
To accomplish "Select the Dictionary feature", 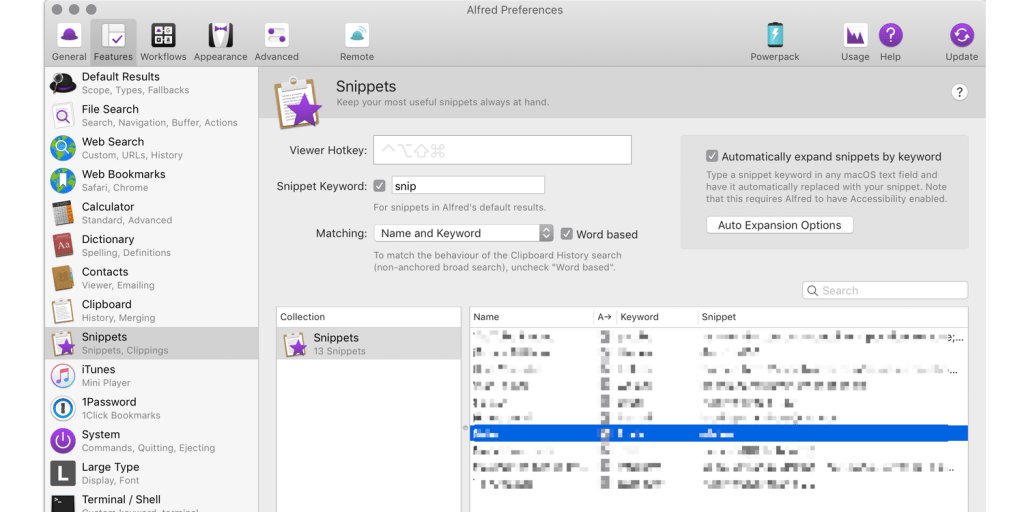I will 152,246.
